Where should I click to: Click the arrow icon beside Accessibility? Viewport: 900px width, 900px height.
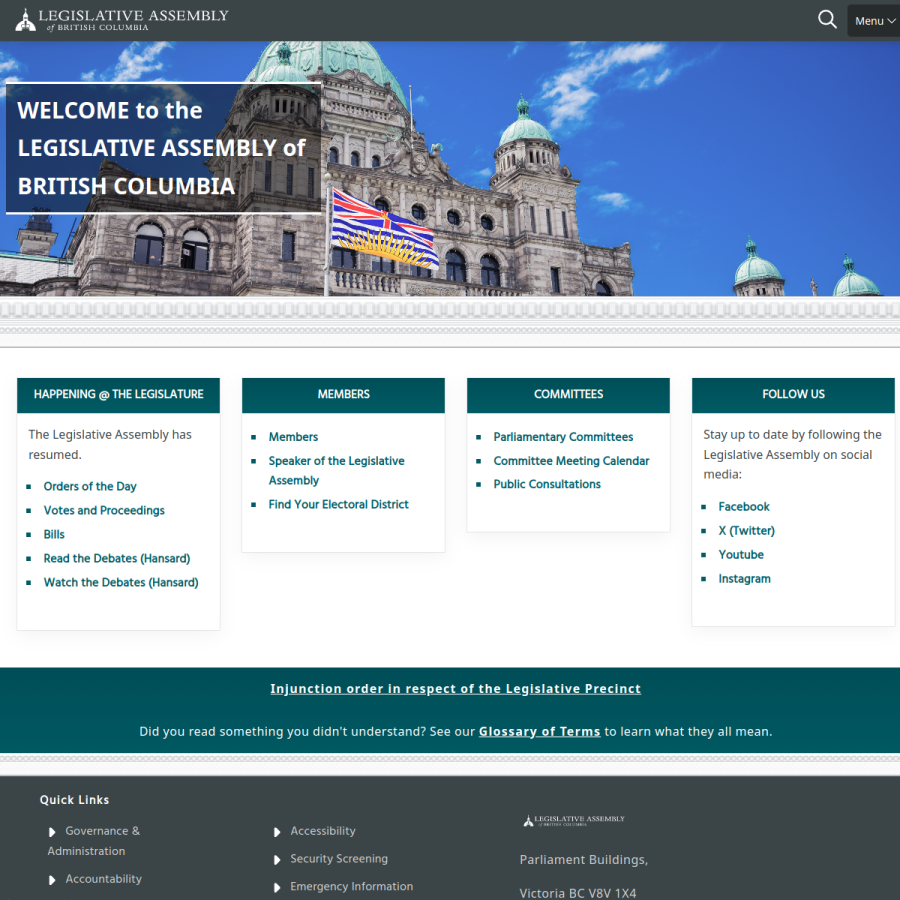tap(277, 832)
